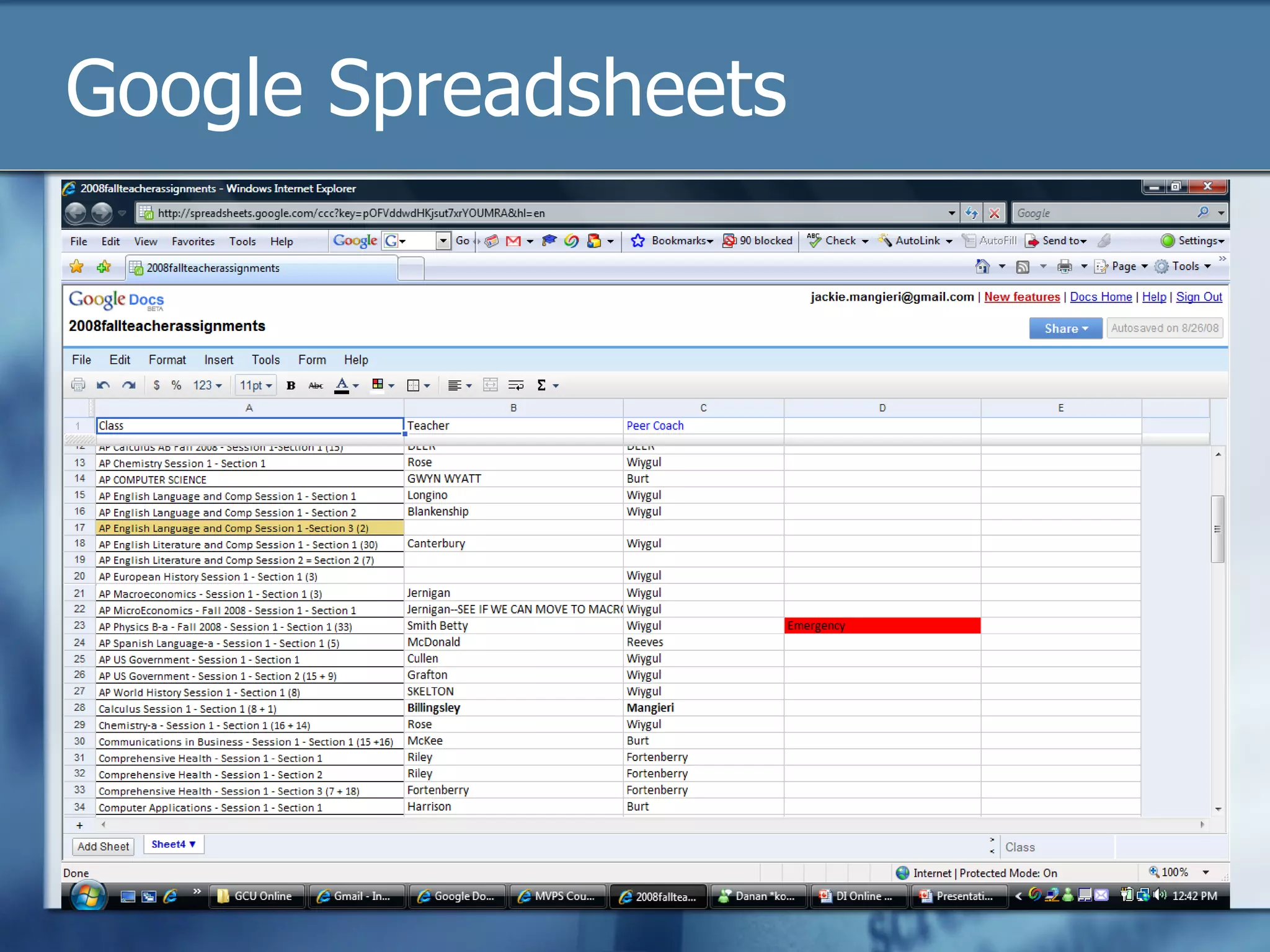
Task: Click the Help link near Sign Out
Action: pos(1154,297)
